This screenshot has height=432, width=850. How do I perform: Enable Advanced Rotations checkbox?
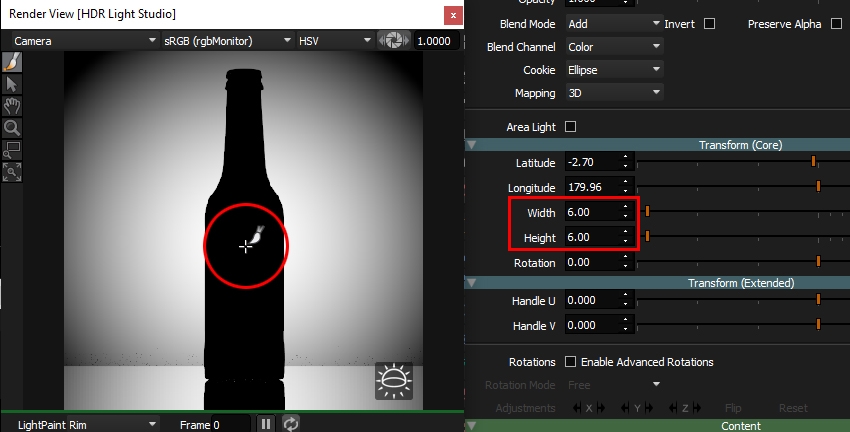point(570,362)
